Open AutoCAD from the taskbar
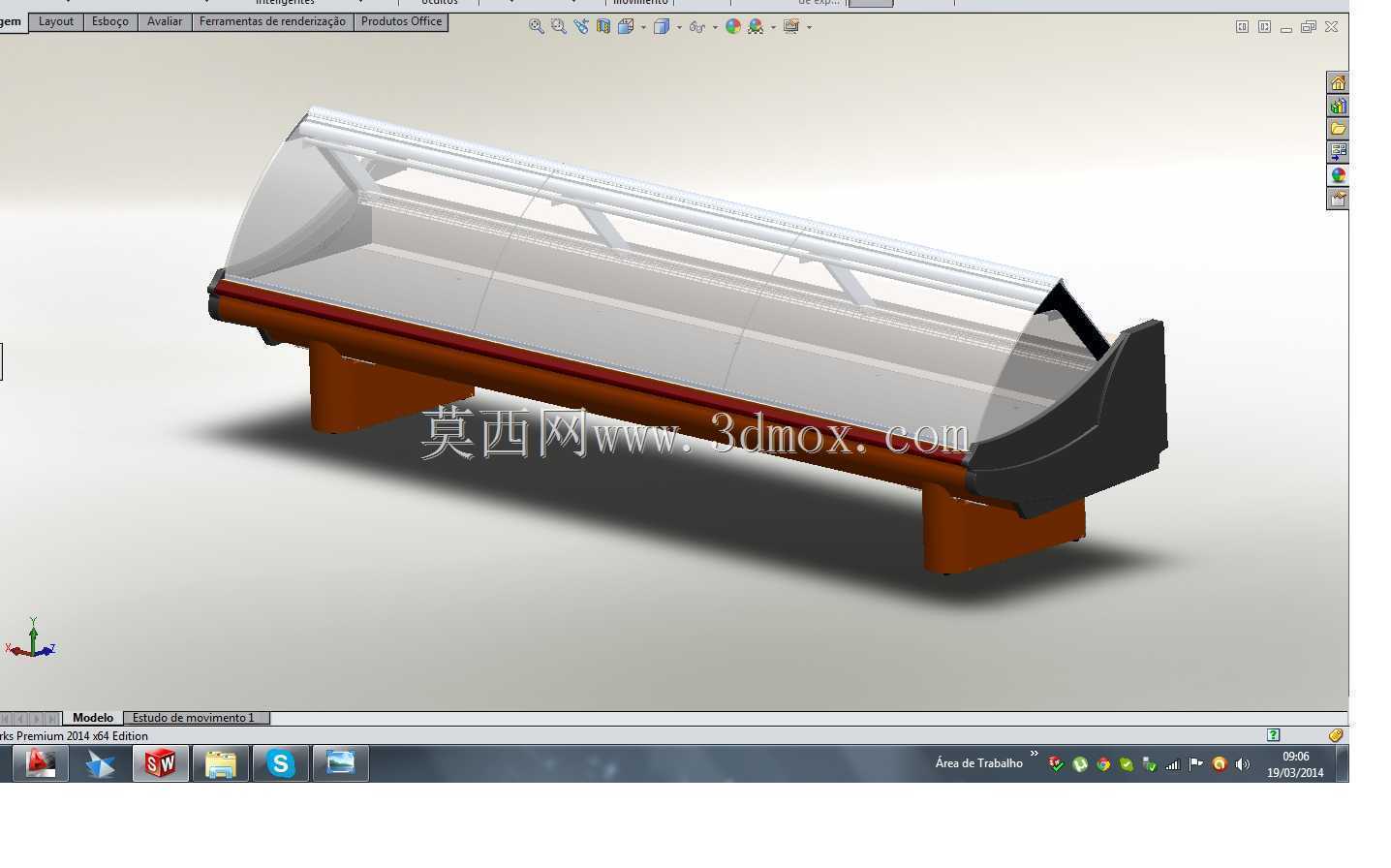Viewport: 1391px width, 868px height. point(41,763)
